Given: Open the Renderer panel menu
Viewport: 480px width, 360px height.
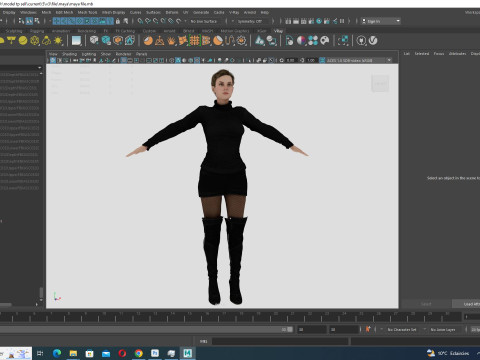Looking at the screenshot, I should tap(123, 54).
